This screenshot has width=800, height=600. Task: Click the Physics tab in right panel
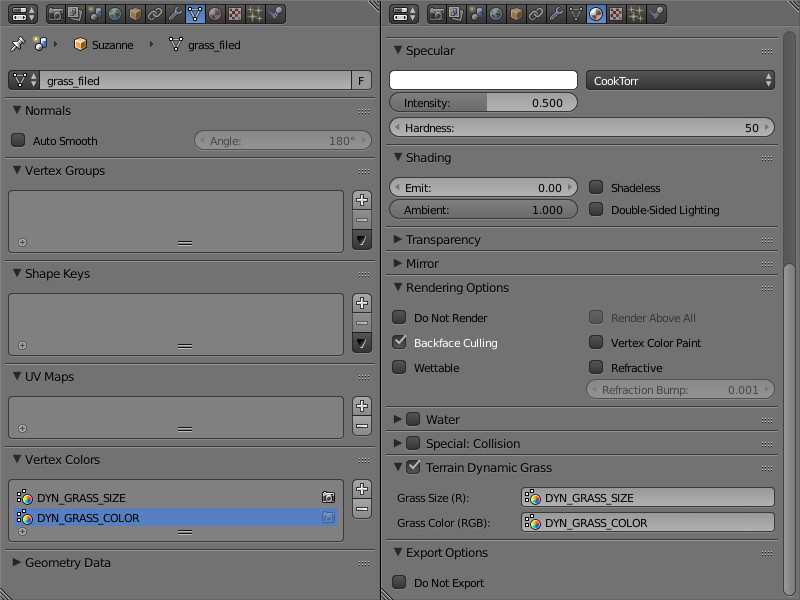point(655,14)
